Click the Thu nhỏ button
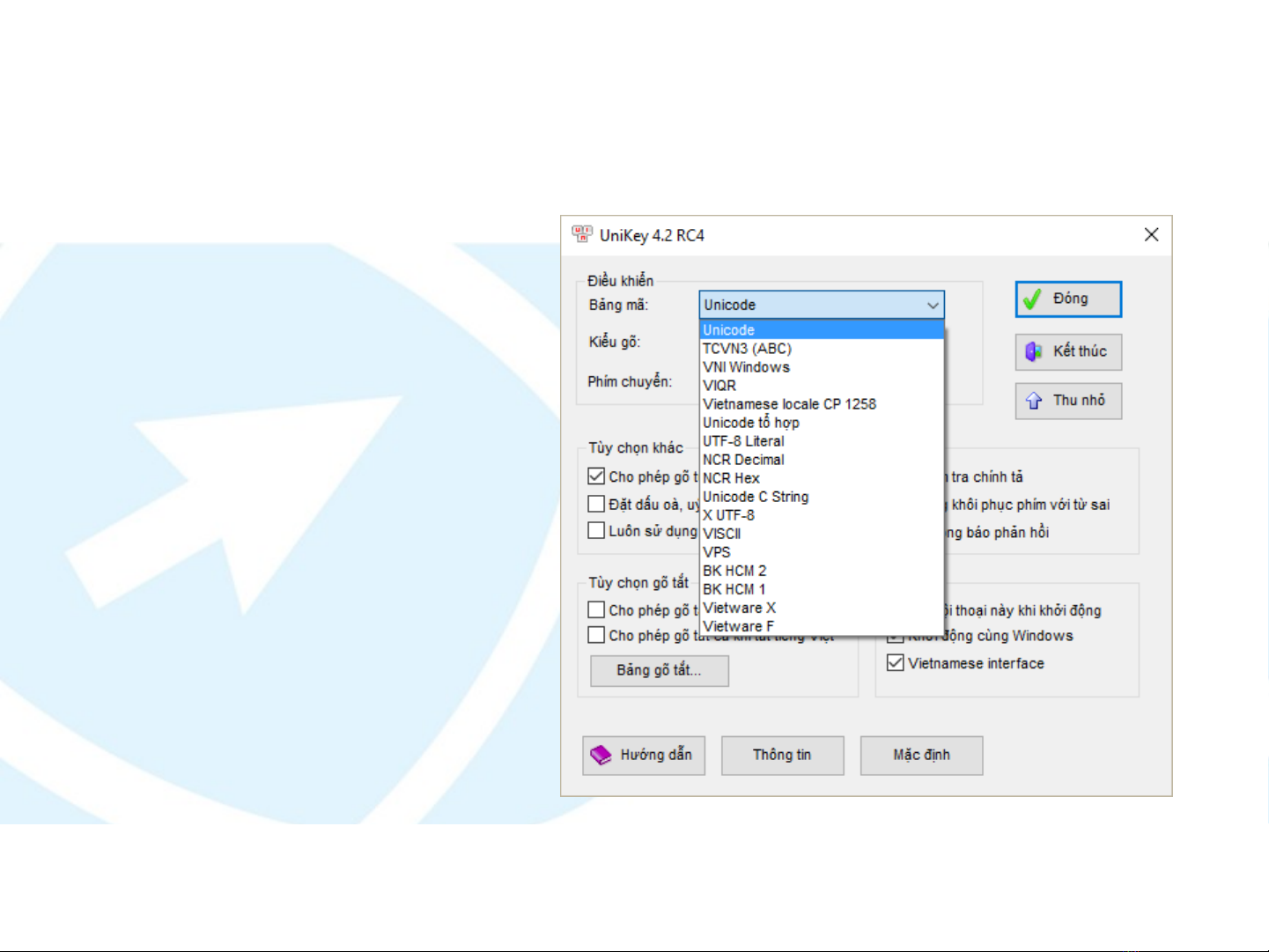Image resolution: width=1269 pixels, height=952 pixels. 1068,401
